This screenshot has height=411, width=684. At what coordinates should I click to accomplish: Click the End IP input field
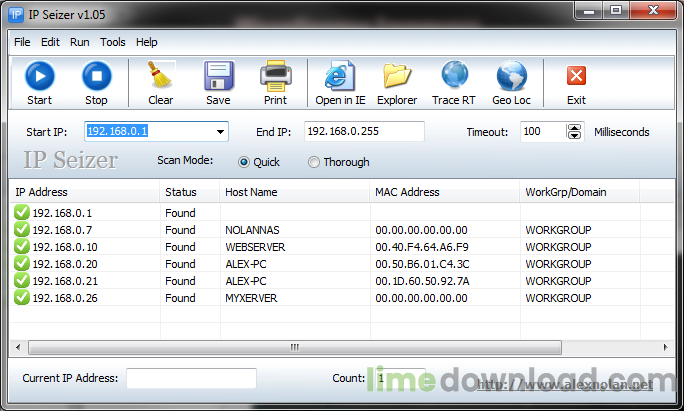[x=364, y=132]
